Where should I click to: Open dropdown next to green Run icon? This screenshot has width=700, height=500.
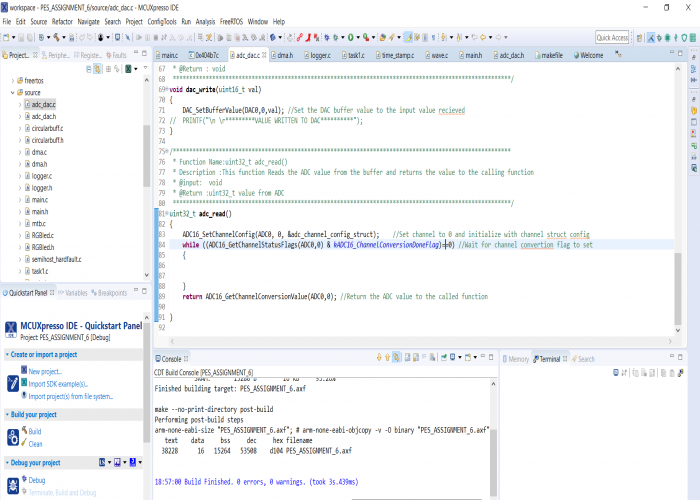pos(358,38)
